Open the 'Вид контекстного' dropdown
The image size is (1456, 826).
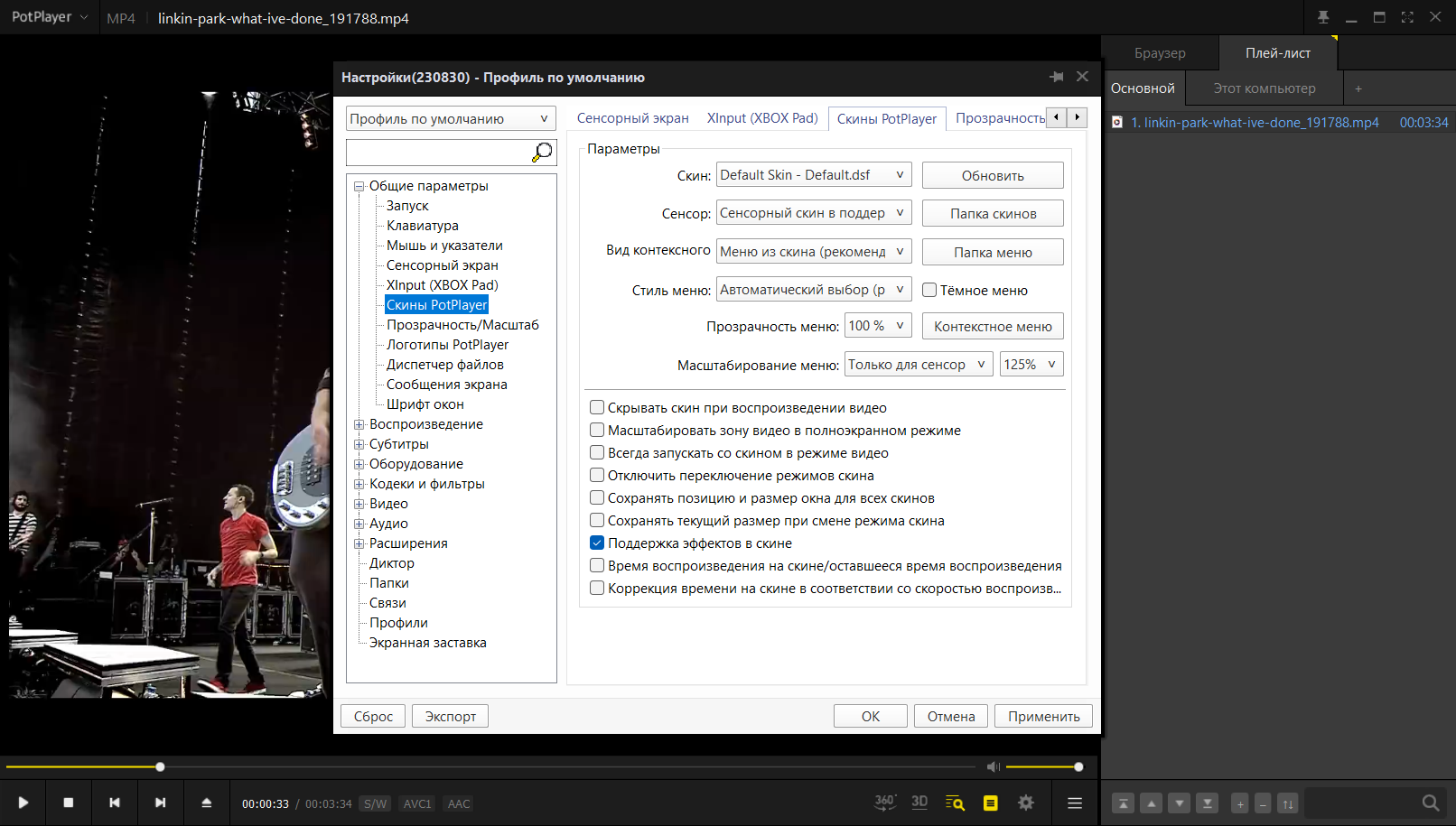(814, 252)
